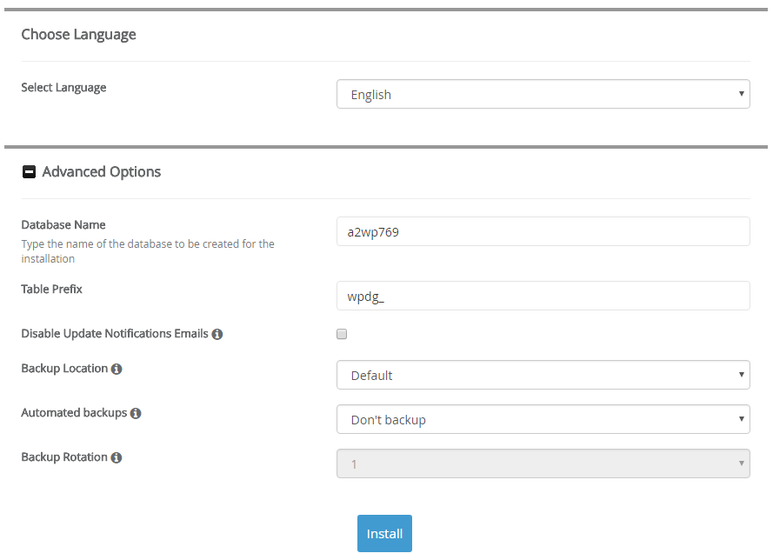Image resolution: width=773 pixels, height=560 pixels.
Task: Focus the Database Name field containing a2wp769
Action: [x=543, y=231]
